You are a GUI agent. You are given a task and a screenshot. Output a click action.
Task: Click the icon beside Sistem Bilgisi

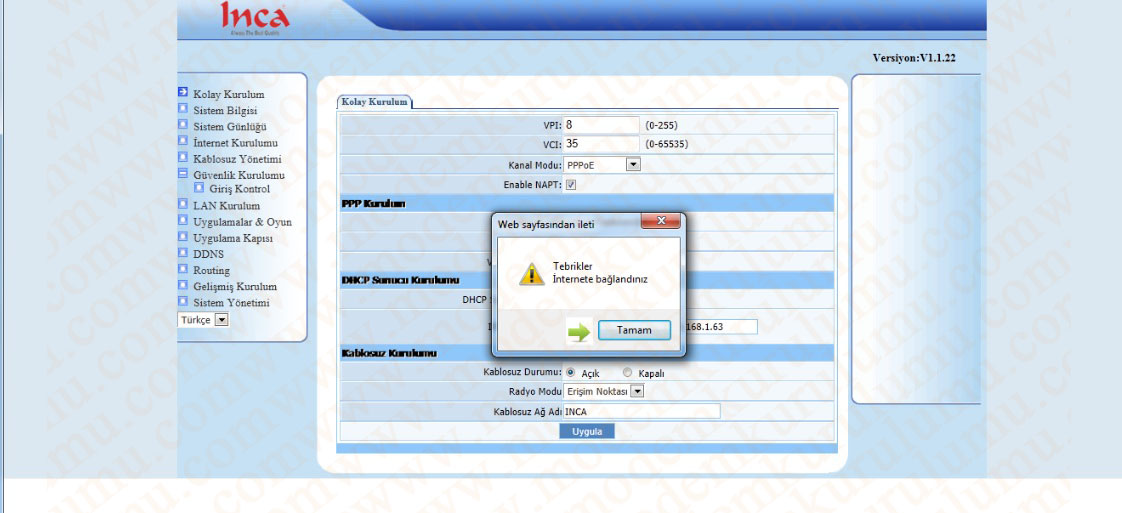click(182, 109)
